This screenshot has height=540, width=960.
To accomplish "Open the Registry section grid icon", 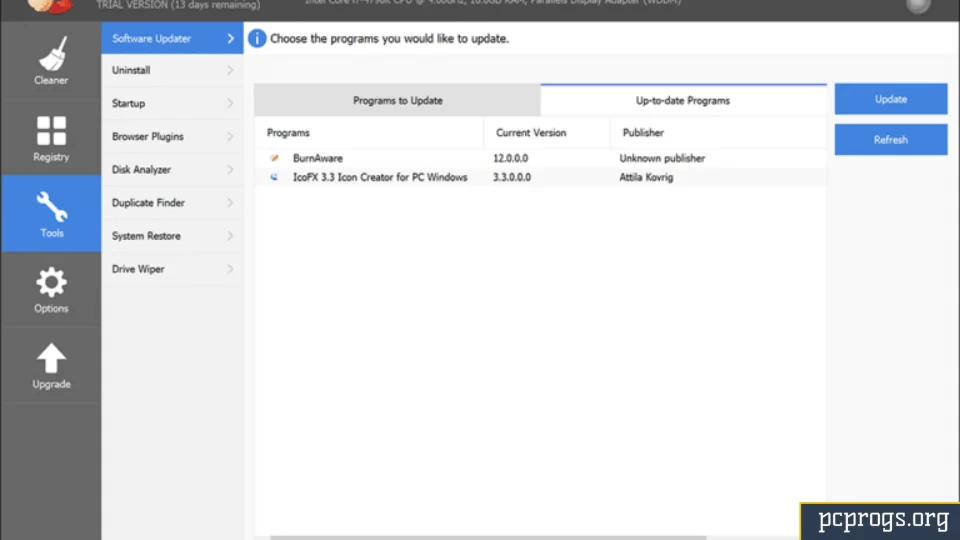I will point(51,130).
